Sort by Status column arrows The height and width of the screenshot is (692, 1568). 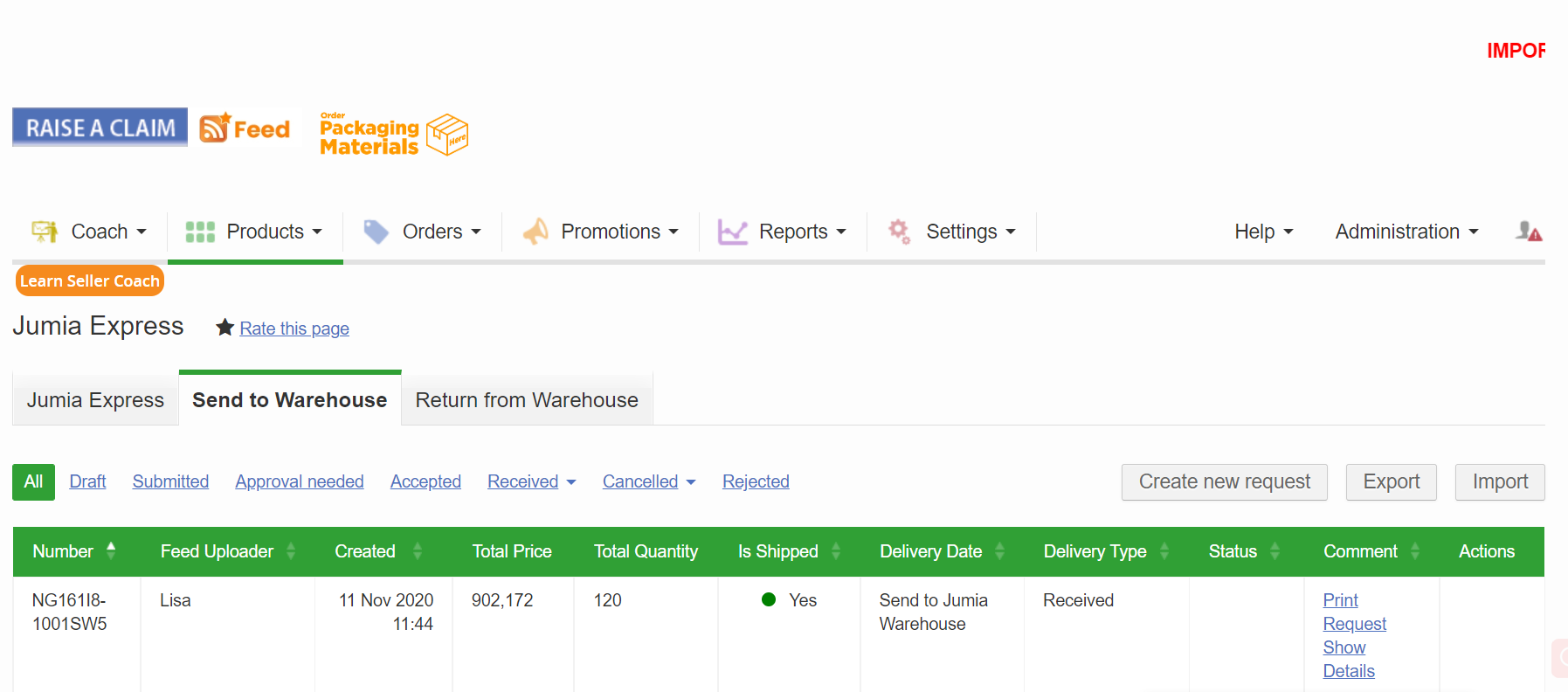click(1274, 551)
